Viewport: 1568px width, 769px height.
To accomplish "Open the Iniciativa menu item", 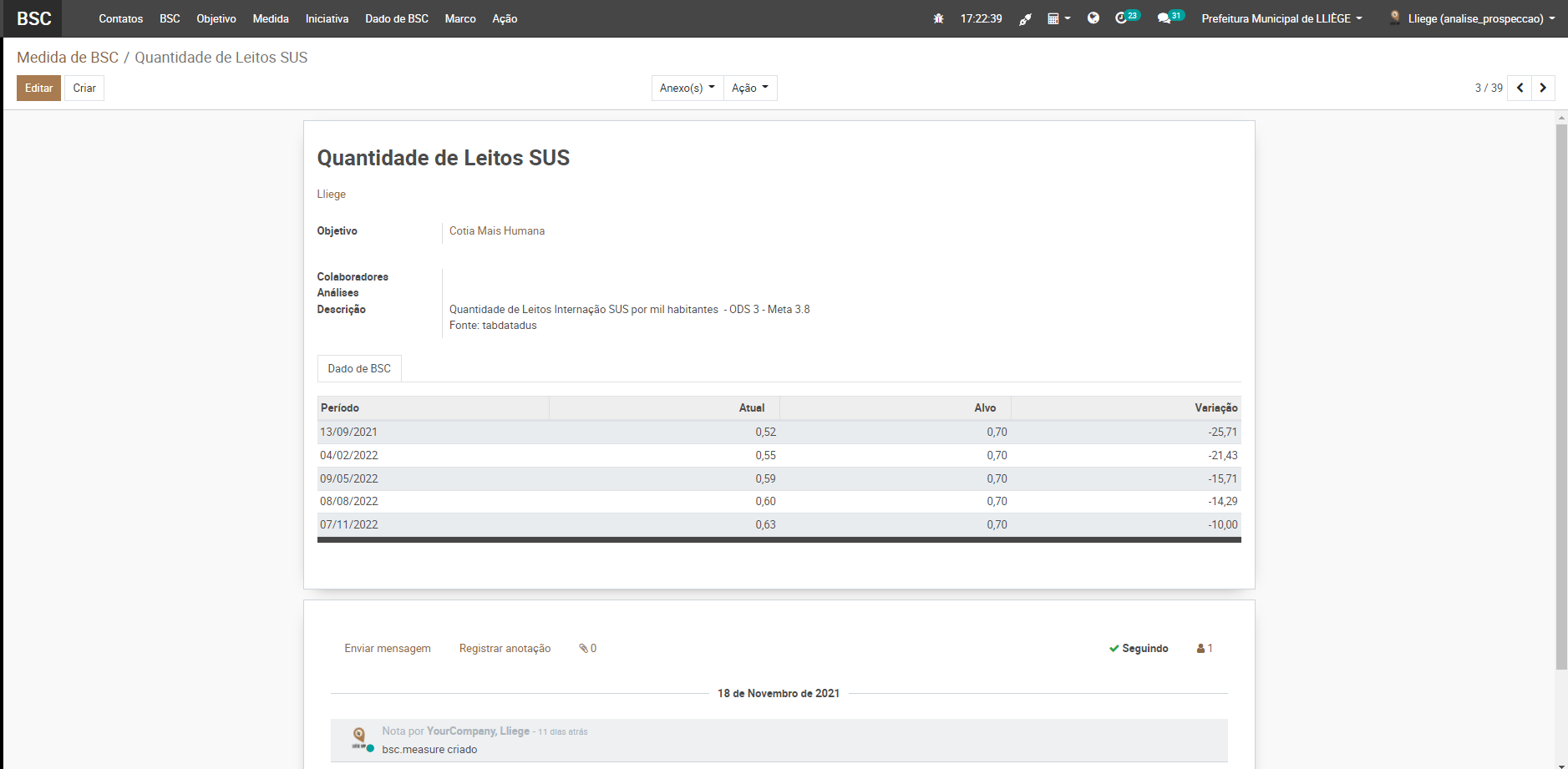I will [x=327, y=18].
